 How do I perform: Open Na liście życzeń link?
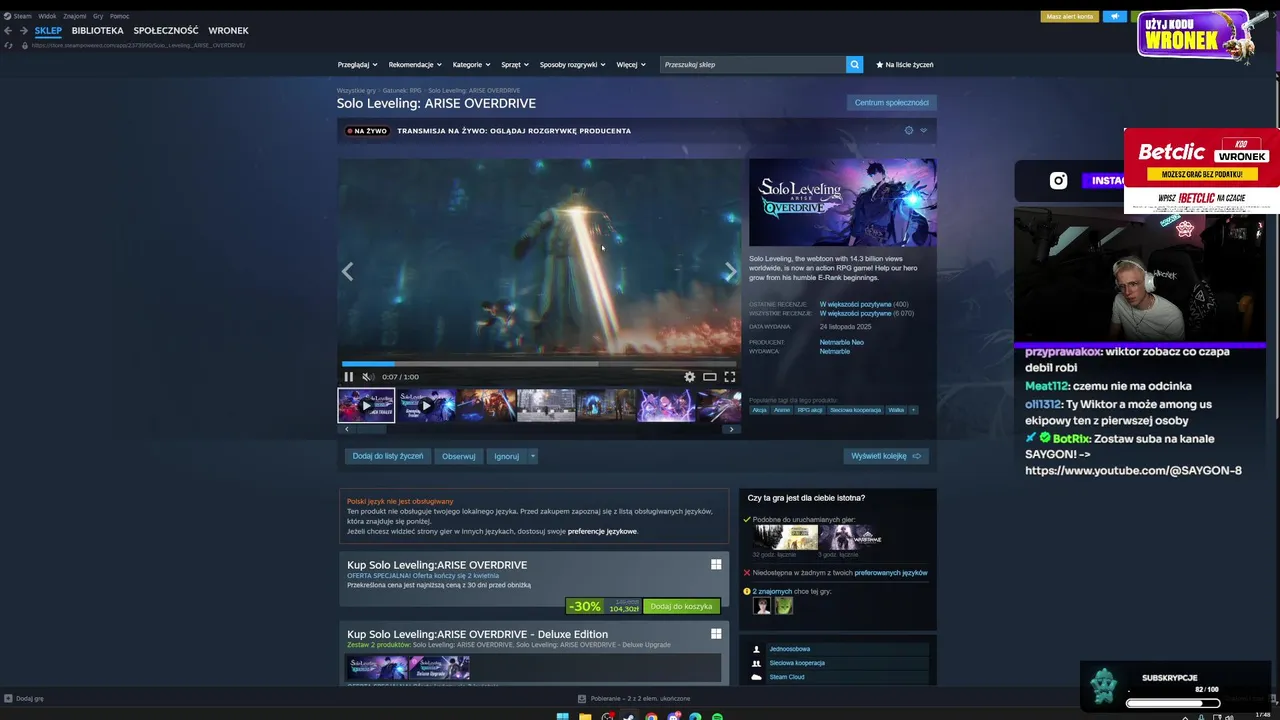905,64
